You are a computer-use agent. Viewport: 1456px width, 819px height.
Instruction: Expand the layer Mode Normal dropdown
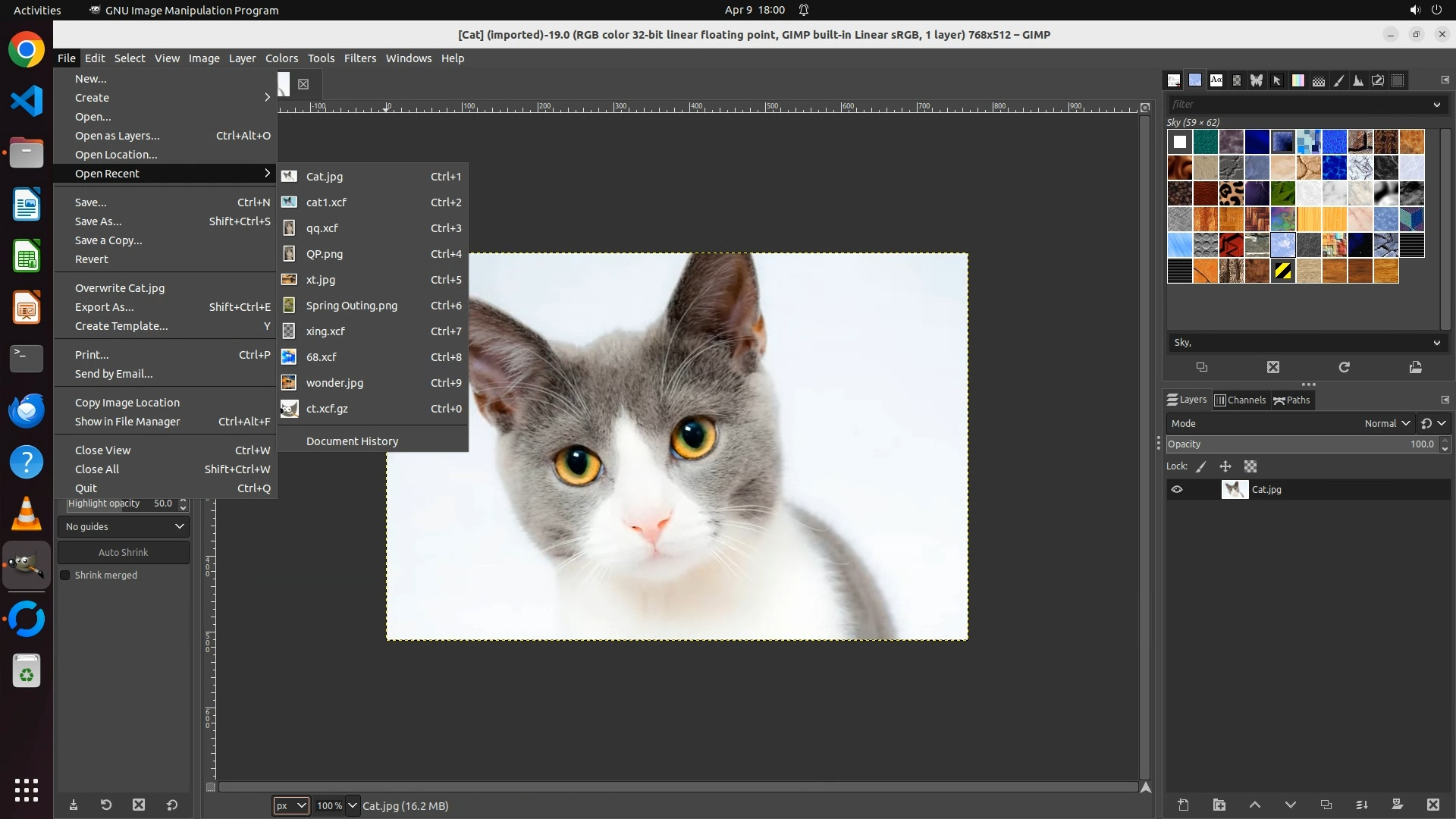tap(1386, 423)
